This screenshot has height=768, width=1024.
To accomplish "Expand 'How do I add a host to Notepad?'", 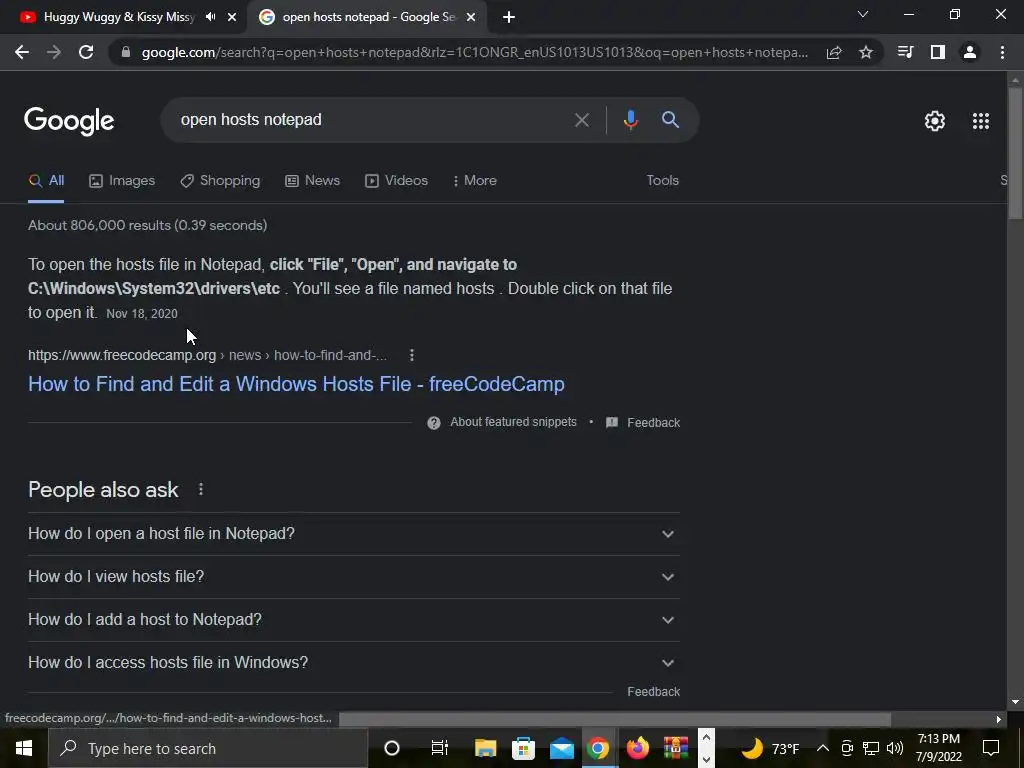I will click(x=354, y=620).
